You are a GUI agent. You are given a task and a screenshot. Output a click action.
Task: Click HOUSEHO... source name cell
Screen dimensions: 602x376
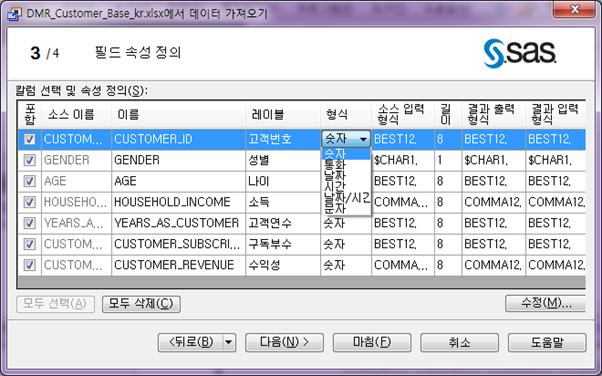point(76,202)
